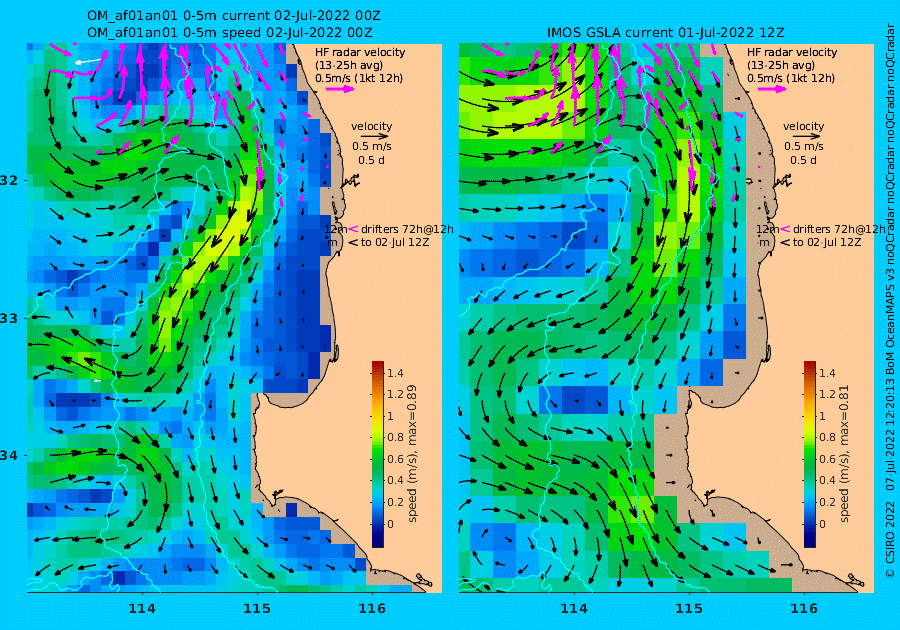Click the white drifter arrow near the left map's top-left corner
Screen dimensions: 900x630
pos(88,60)
